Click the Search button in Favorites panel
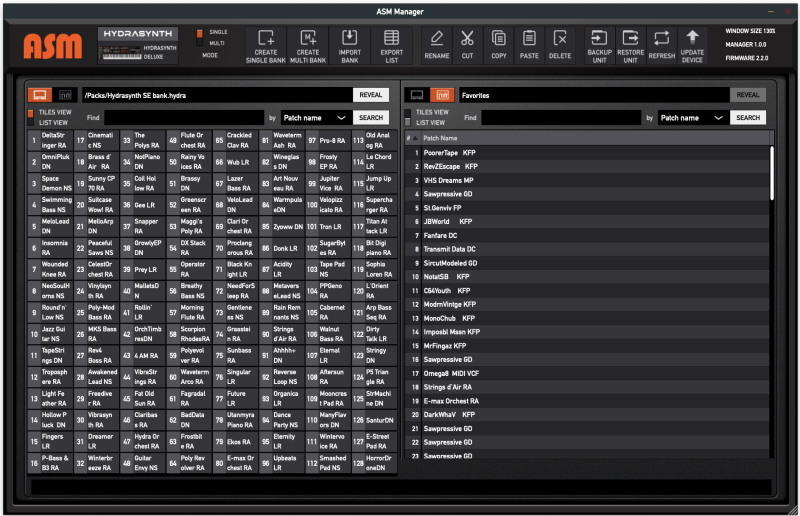 click(747, 118)
